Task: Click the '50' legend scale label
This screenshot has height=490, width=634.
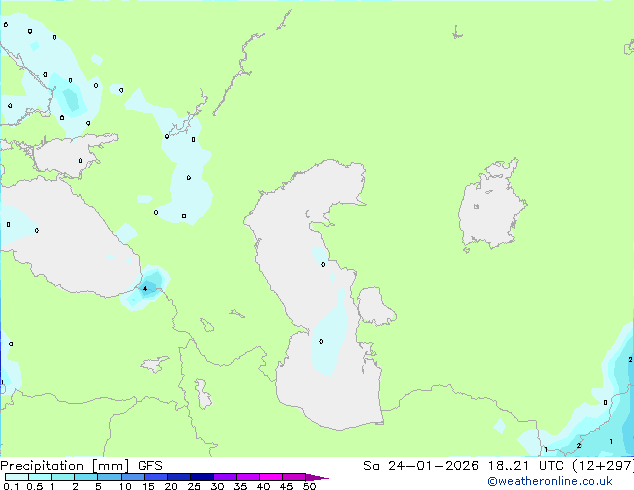Action: (x=309, y=486)
